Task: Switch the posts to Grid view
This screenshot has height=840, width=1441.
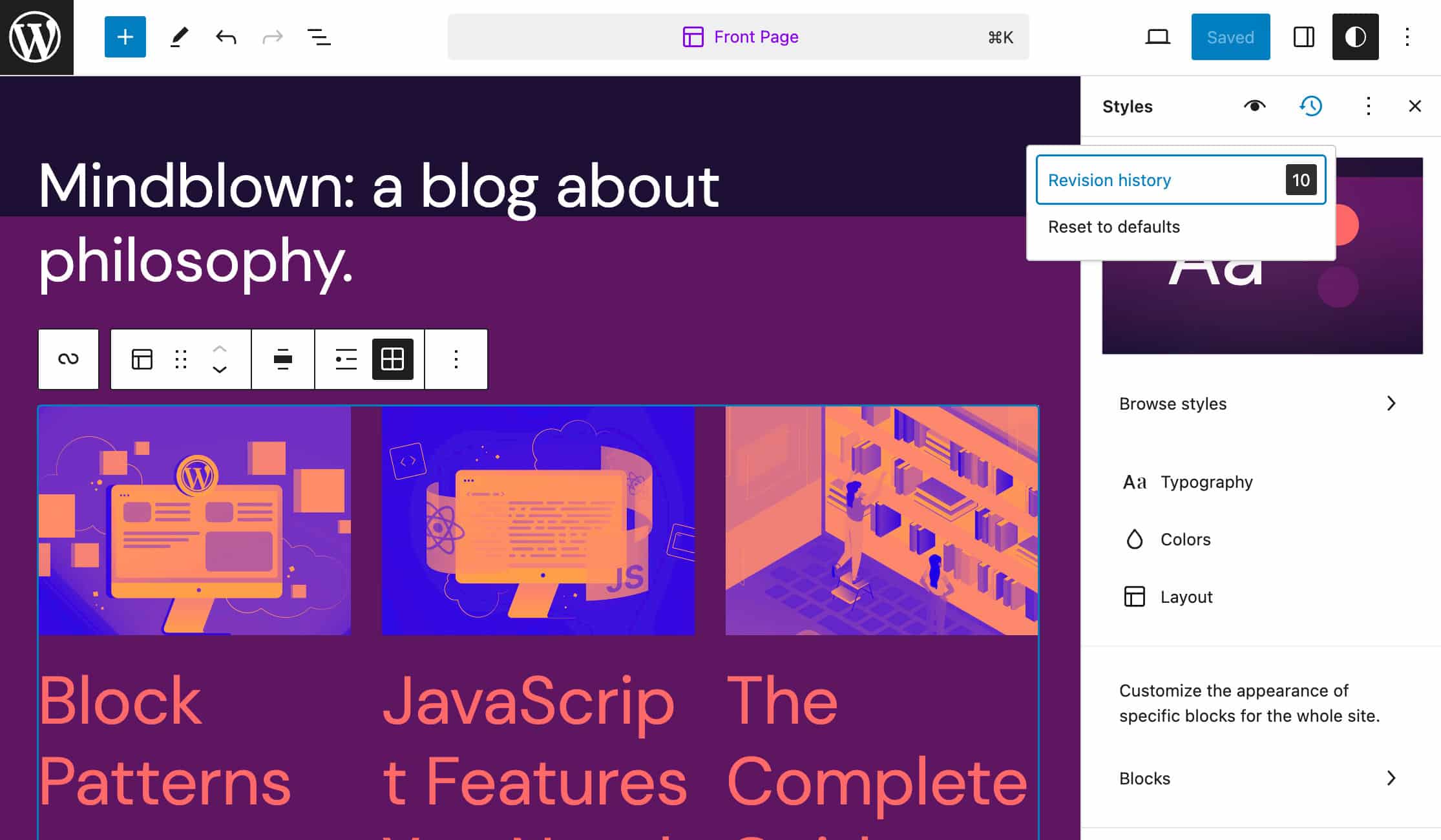Action: coord(391,359)
